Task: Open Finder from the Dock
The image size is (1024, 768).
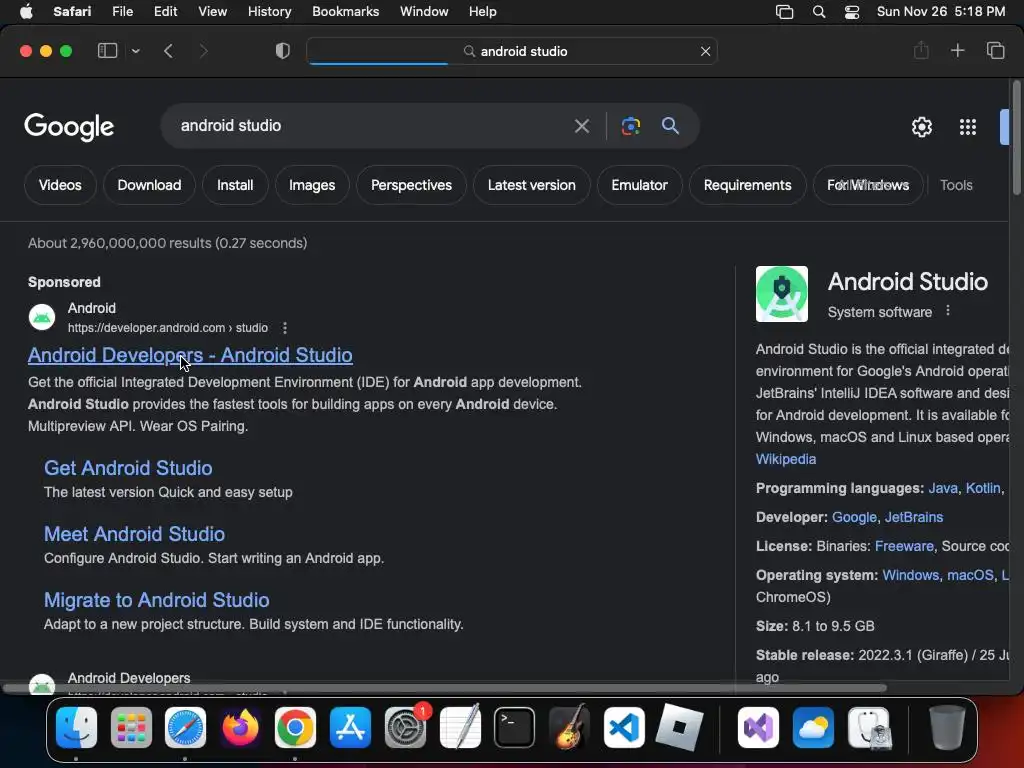Action: point(76,727)
